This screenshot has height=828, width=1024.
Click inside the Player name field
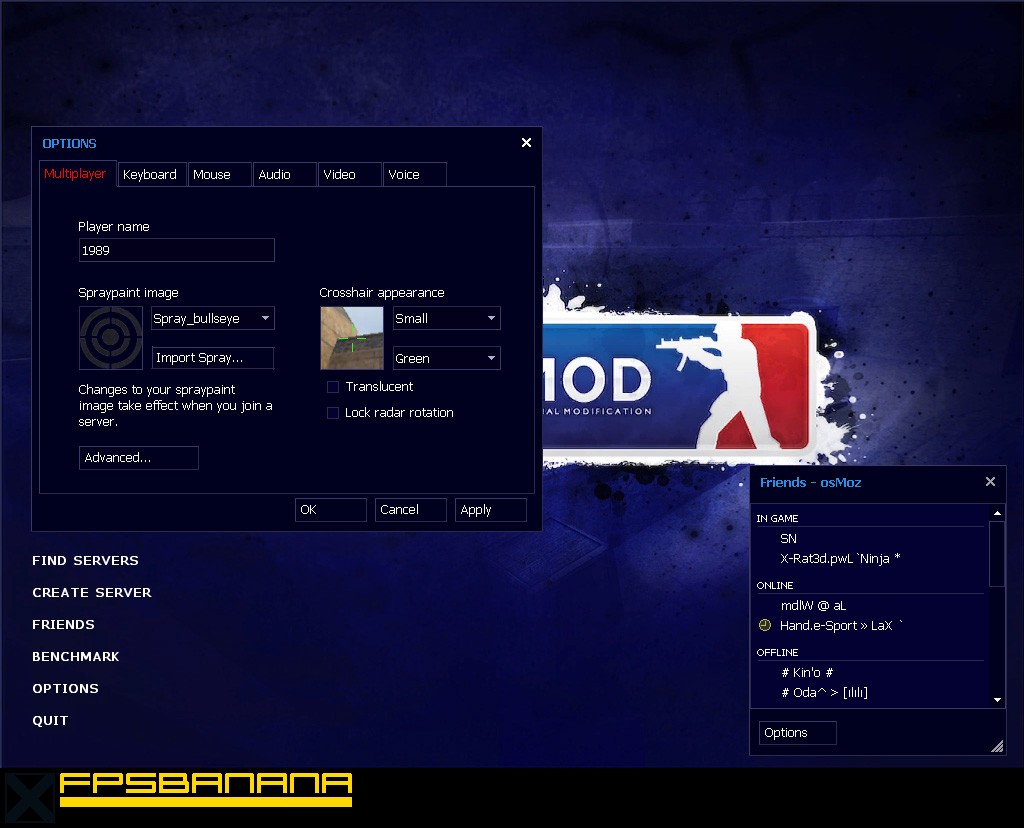(x=176, y=250)
